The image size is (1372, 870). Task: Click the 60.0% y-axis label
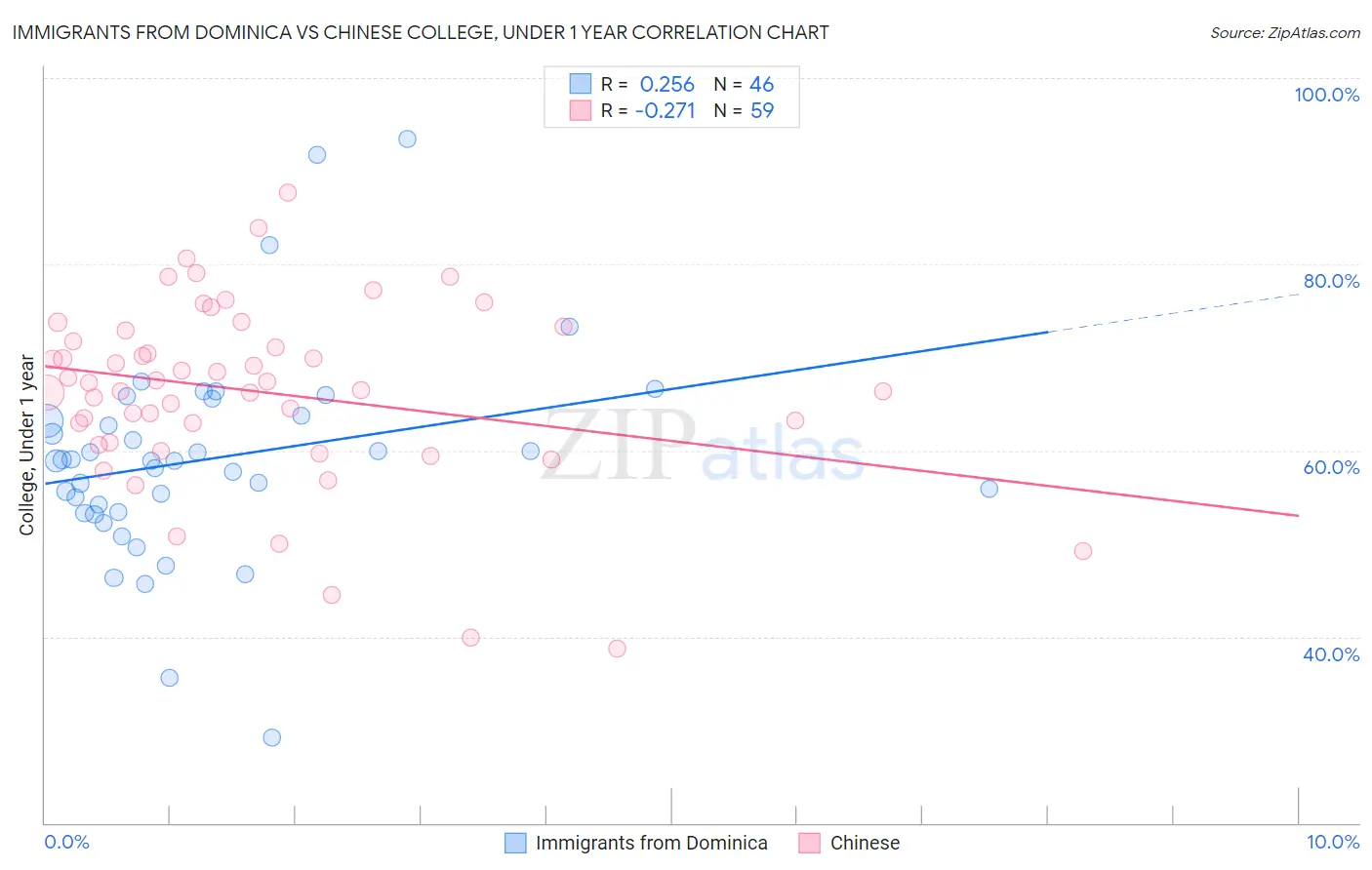tap(1331, 467)
